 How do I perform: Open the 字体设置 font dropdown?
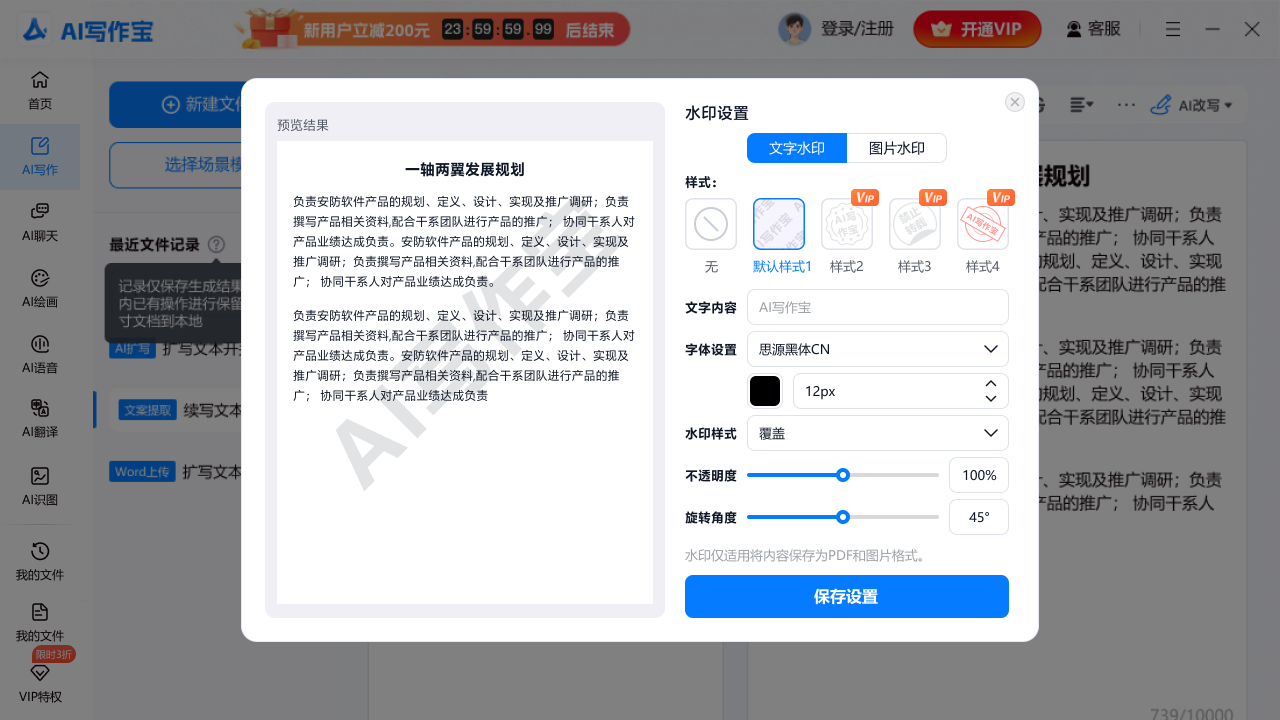point(878,349)
